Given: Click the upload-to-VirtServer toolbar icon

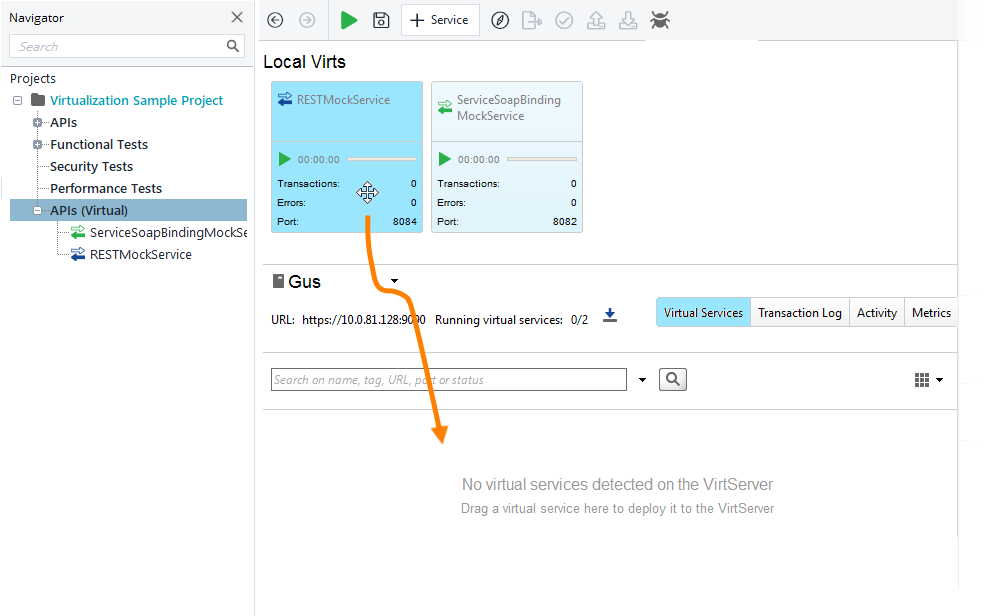Looking at the screenshot, I should click(596, 20).
